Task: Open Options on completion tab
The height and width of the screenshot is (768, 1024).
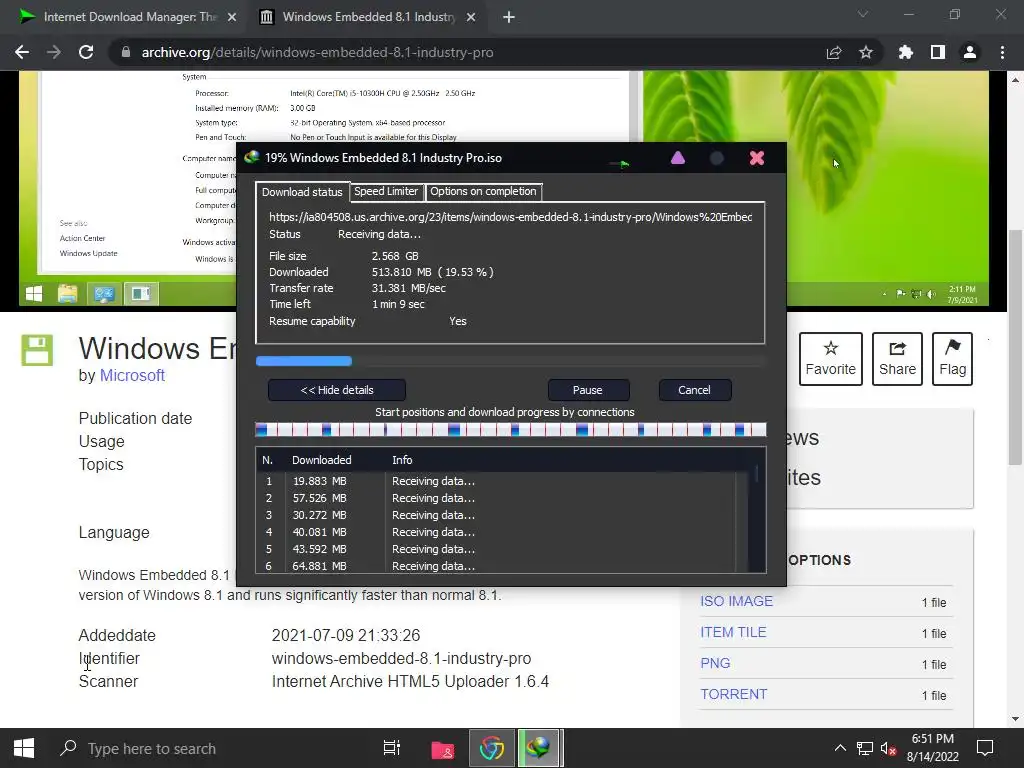Action: (x=483, y=191)
